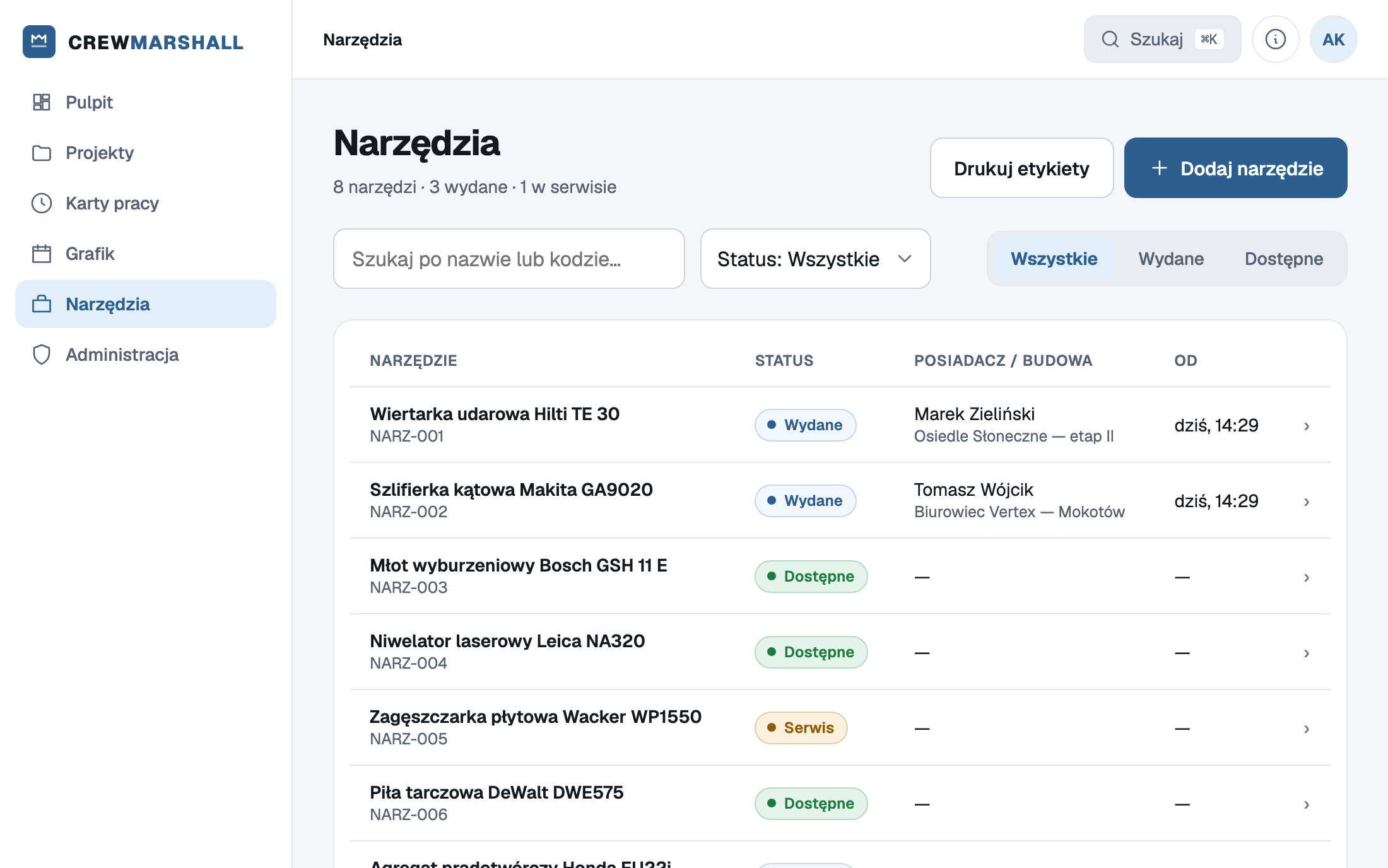Open Szlifierka kątowa Makita GA9020
This screenshot has height=868, width=1388.
coord(511,490)
